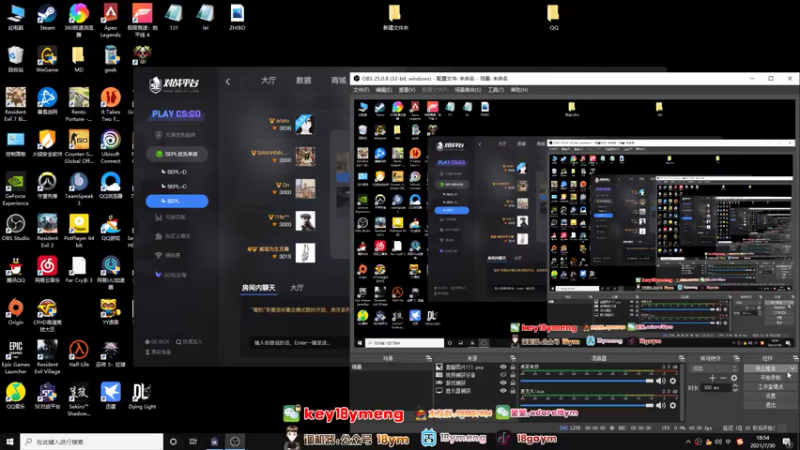This screenshot has width=800, height=450.
Task: Remove transition with the minus icon
Action: point(723,378)
